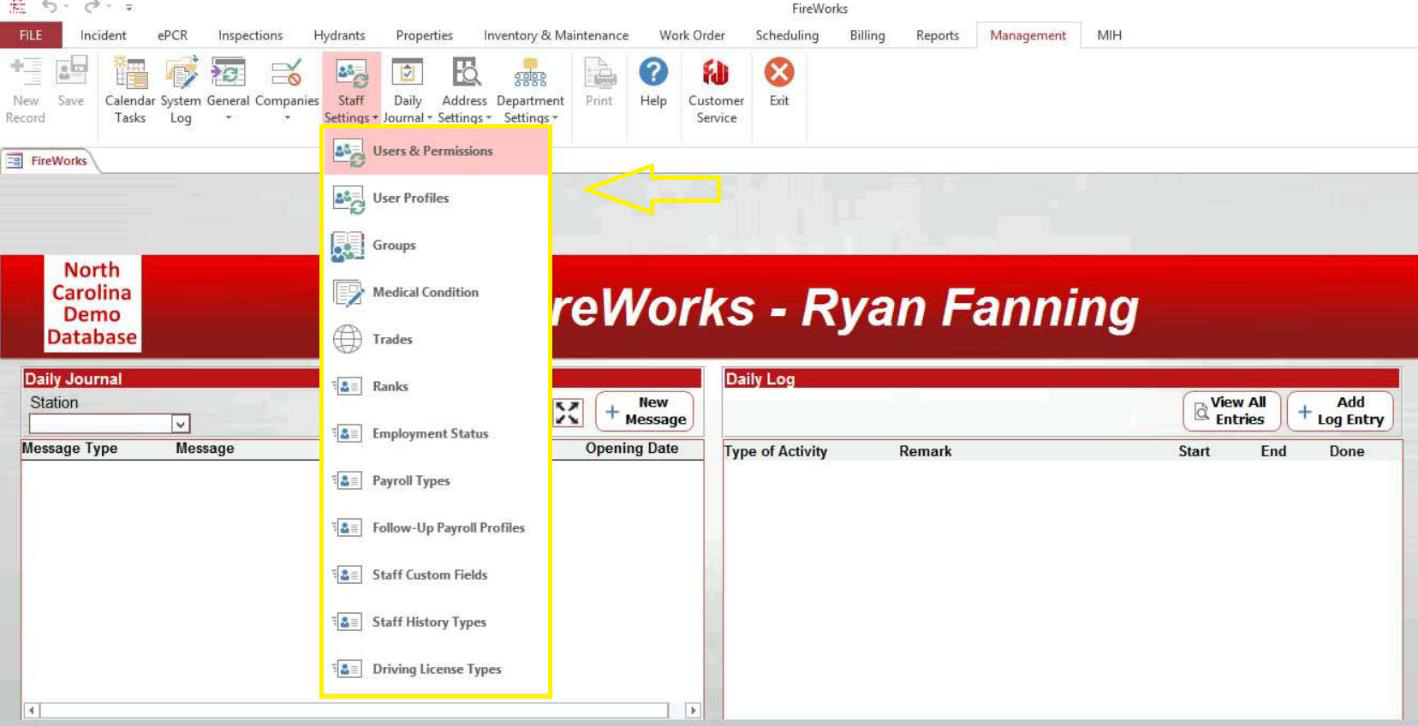Choose Employment Status from the menu
Screen dimensions: 1418x726
point(436,433)
